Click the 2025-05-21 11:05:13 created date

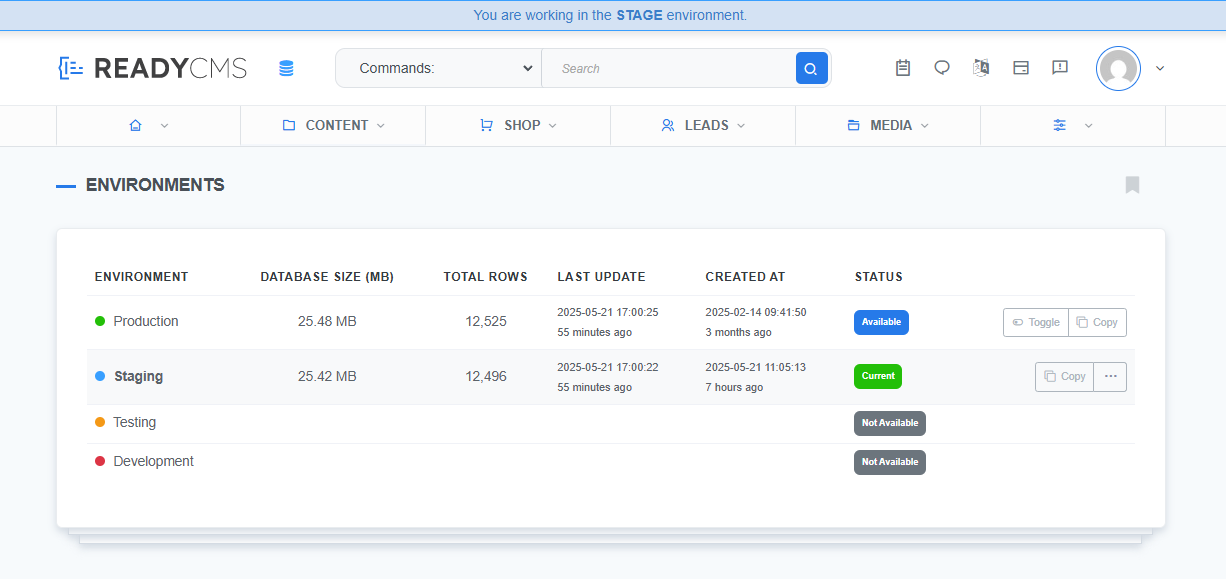[756, 367]
